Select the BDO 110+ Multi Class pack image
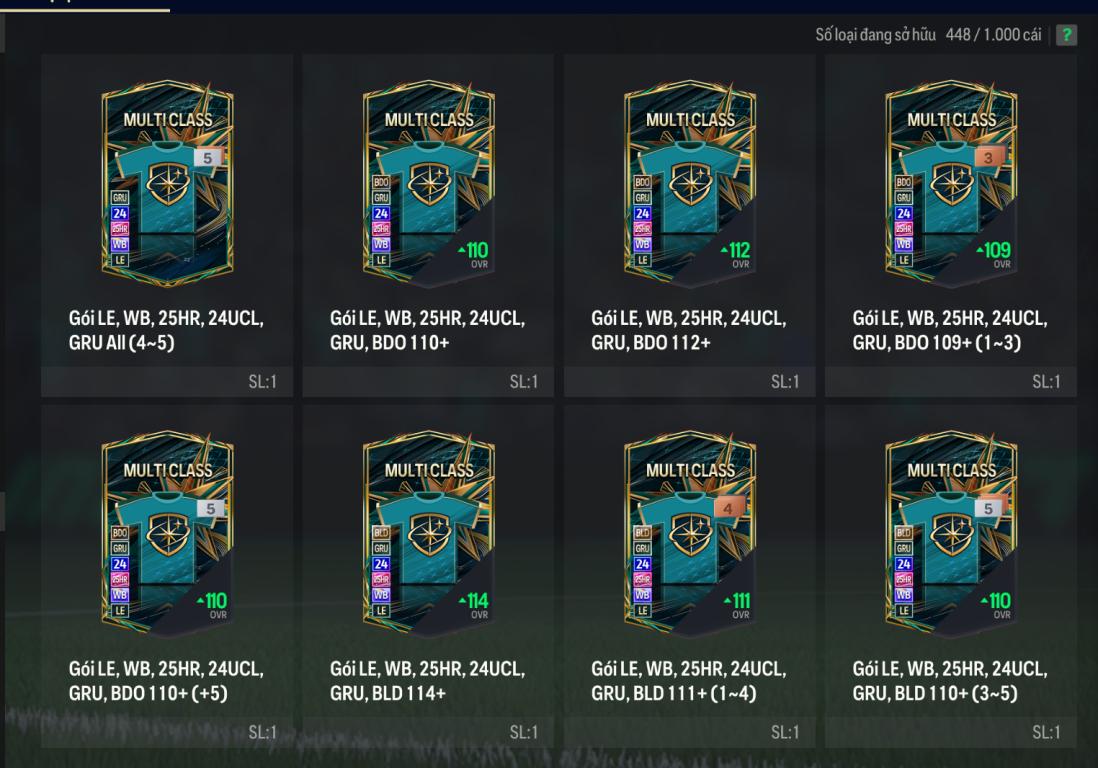This screenshot has height=768, width=1098. coord(429,183)
